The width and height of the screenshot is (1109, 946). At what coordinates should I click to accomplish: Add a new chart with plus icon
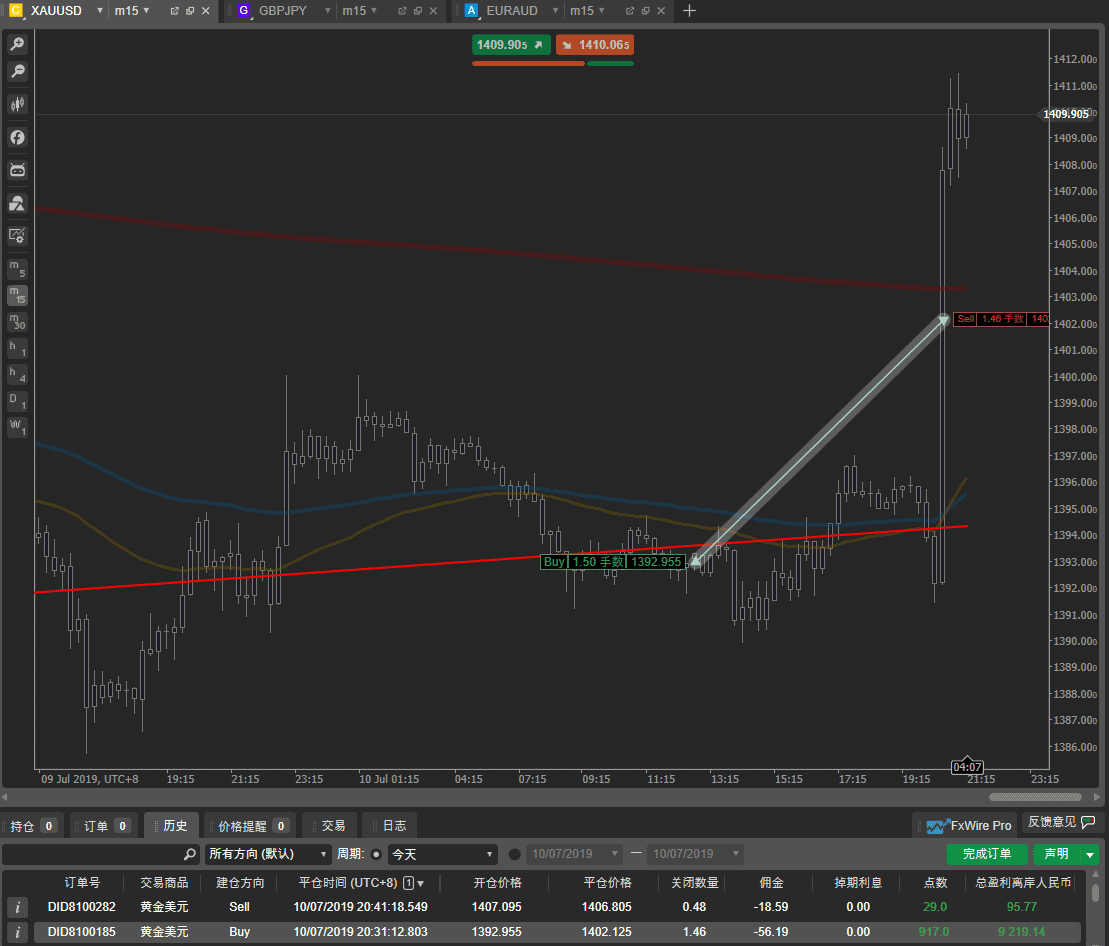689,11
